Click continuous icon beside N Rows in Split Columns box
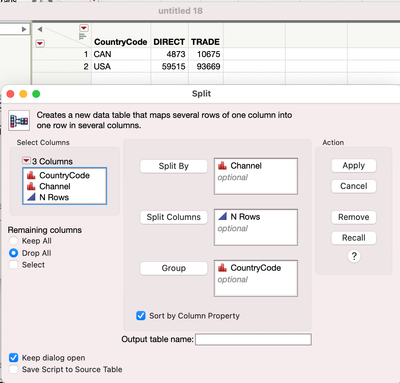The height and width of the screenshot is (383, 400). (x=222, y=216)
